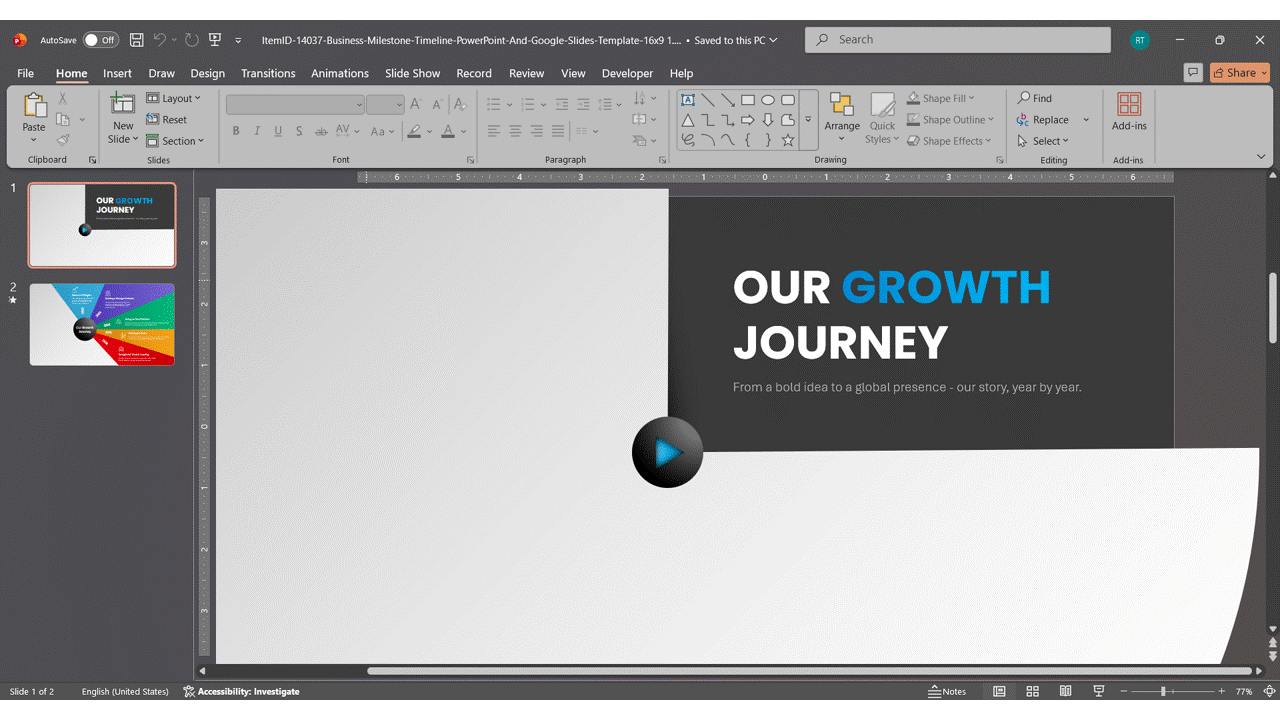
Task: Clear all formatting icon
Action: [460, 104]
